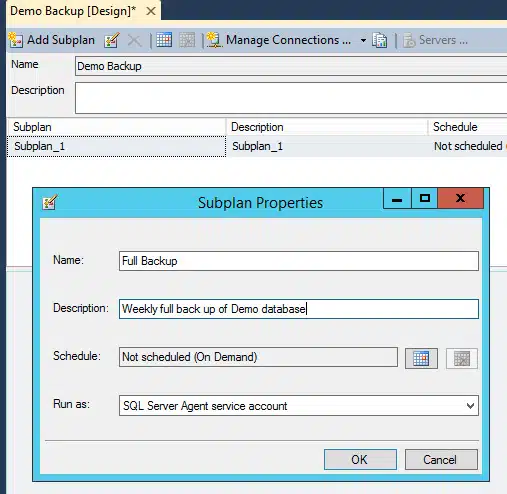Click the Add Subplan toolbar button
This screenshot has width=507, height=494.
click(x=52, y=40)
